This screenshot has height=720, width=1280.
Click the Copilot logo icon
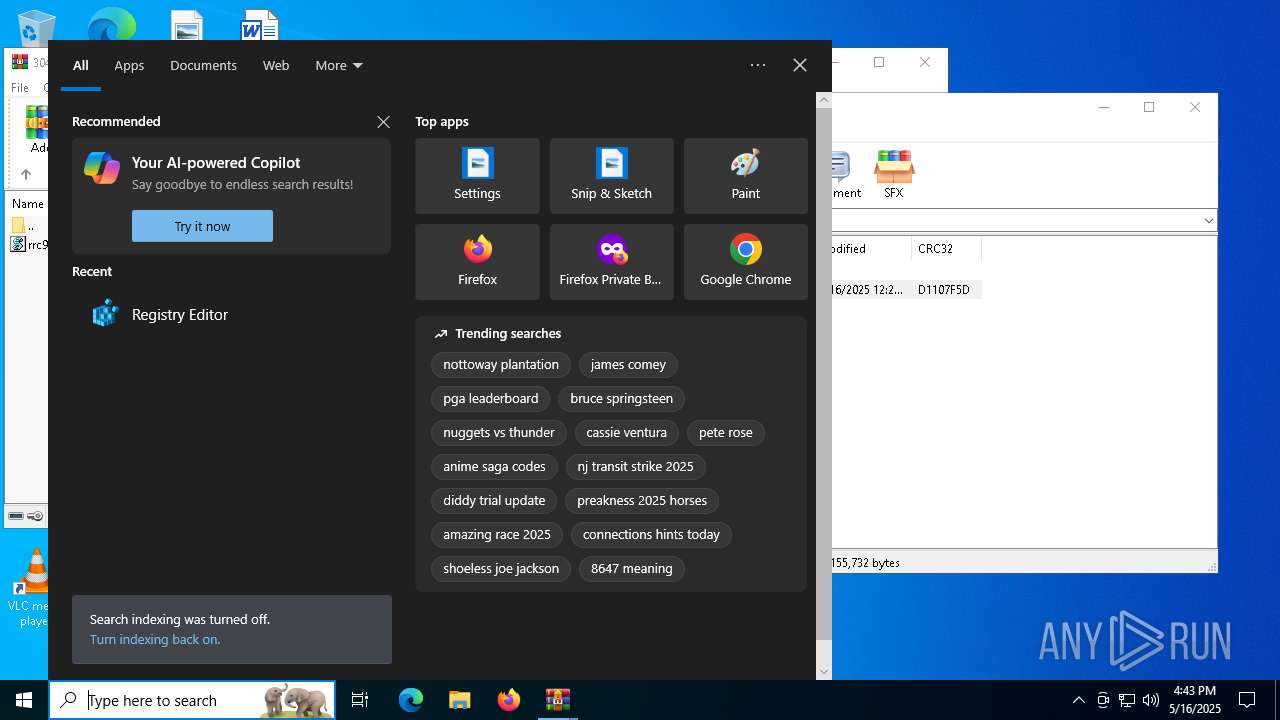point(102,168)
